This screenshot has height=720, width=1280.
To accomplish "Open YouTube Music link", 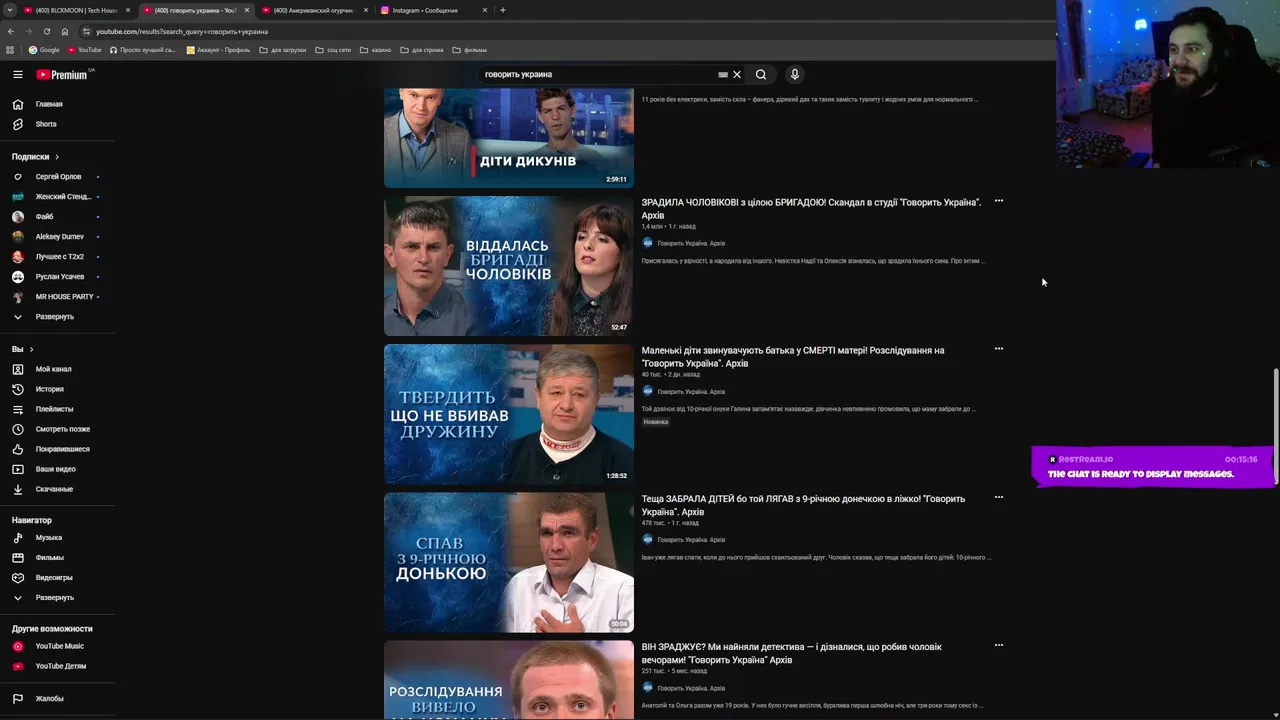I will [58, 646].
